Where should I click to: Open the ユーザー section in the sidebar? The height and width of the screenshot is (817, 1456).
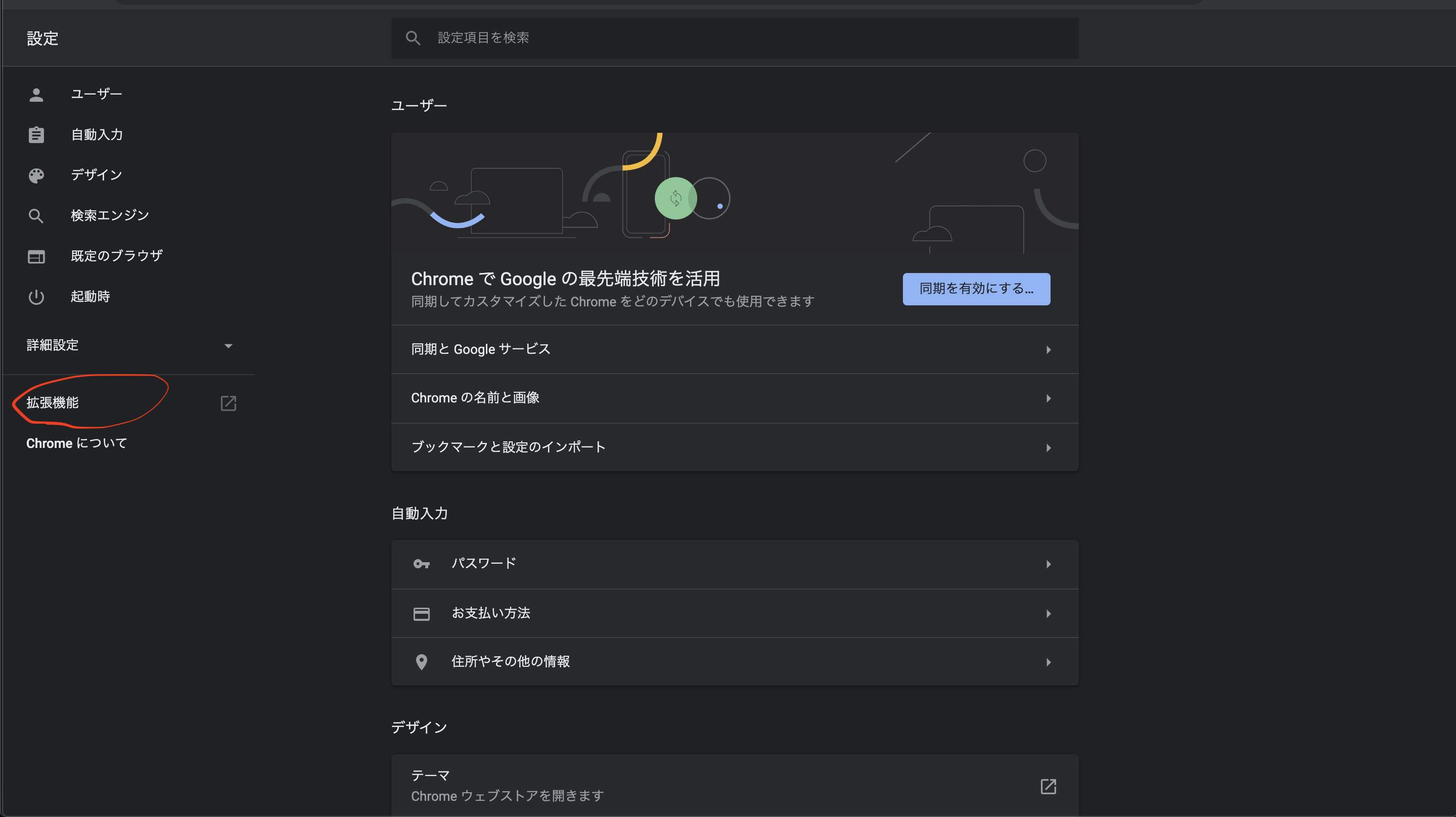click(x=97, y=94)
